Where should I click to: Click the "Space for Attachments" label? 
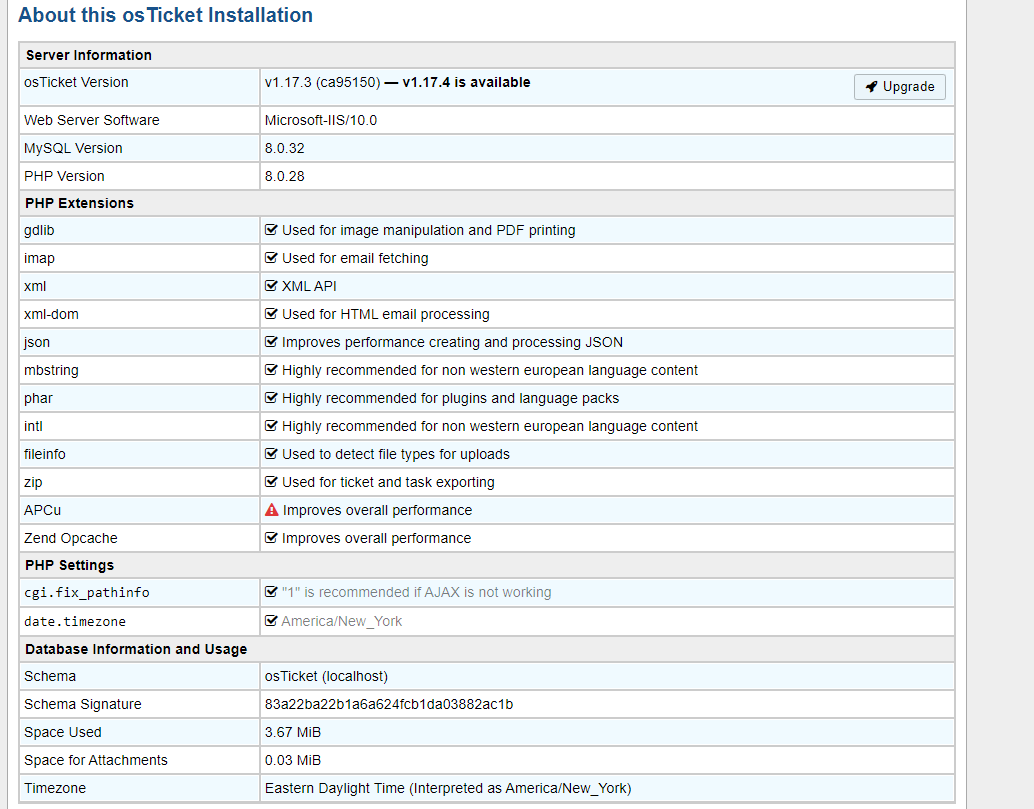[x=96, y=760]
